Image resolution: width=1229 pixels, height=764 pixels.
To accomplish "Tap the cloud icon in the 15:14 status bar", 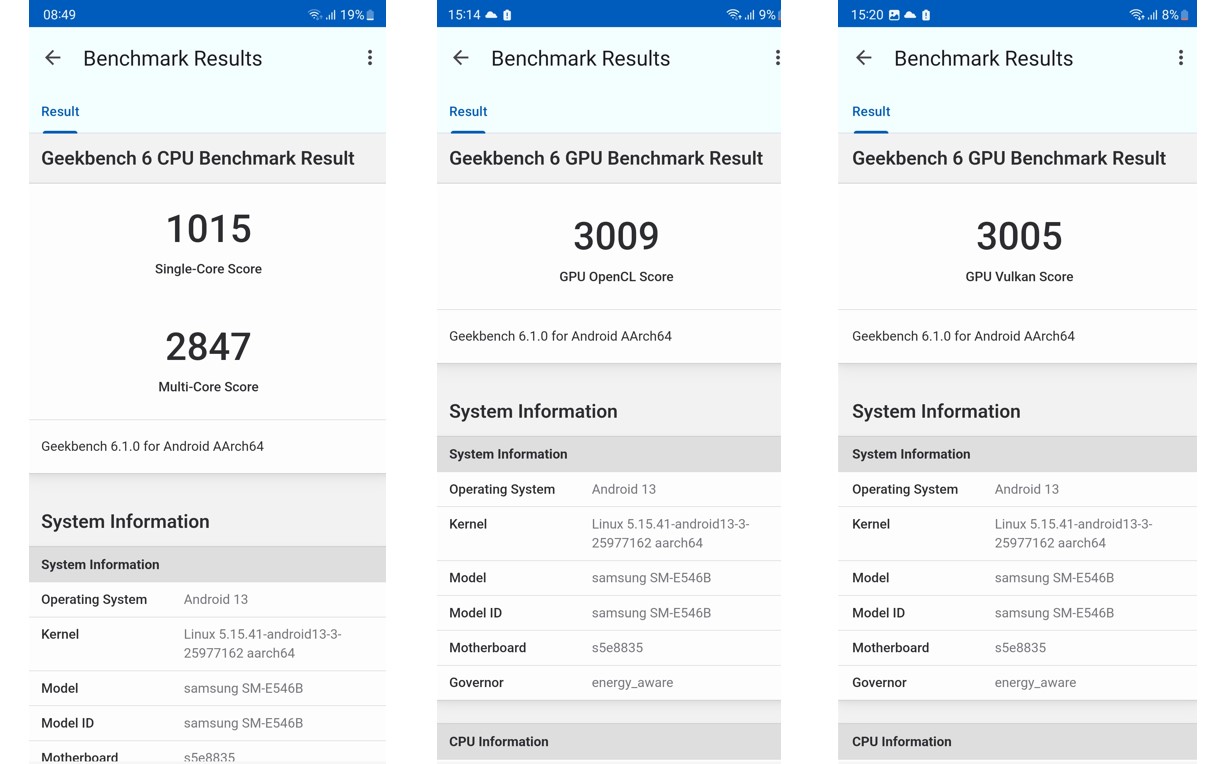I will click(x=491, y=15).
